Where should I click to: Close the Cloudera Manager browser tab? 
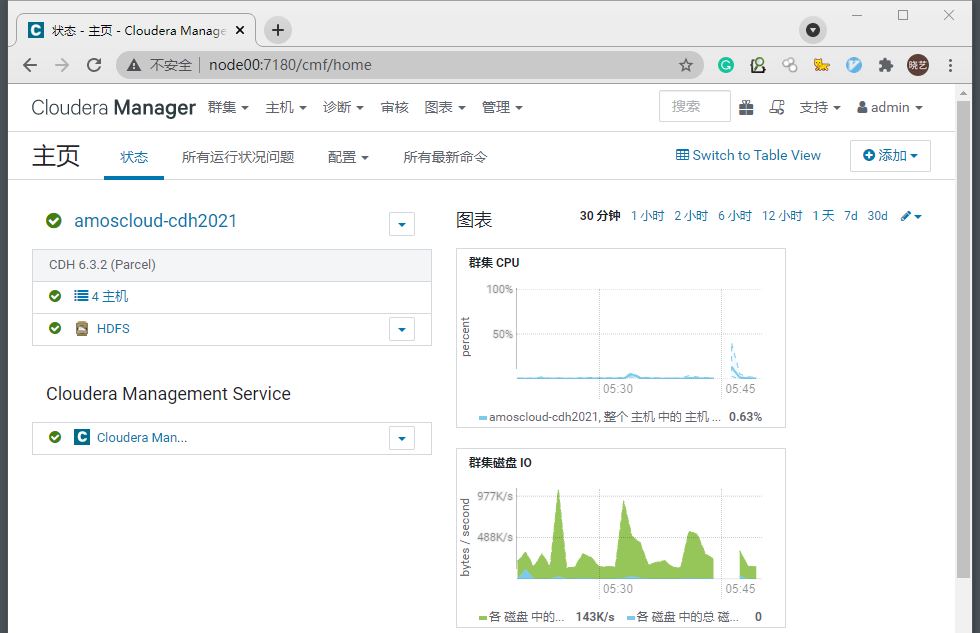[x=239, y=30]
